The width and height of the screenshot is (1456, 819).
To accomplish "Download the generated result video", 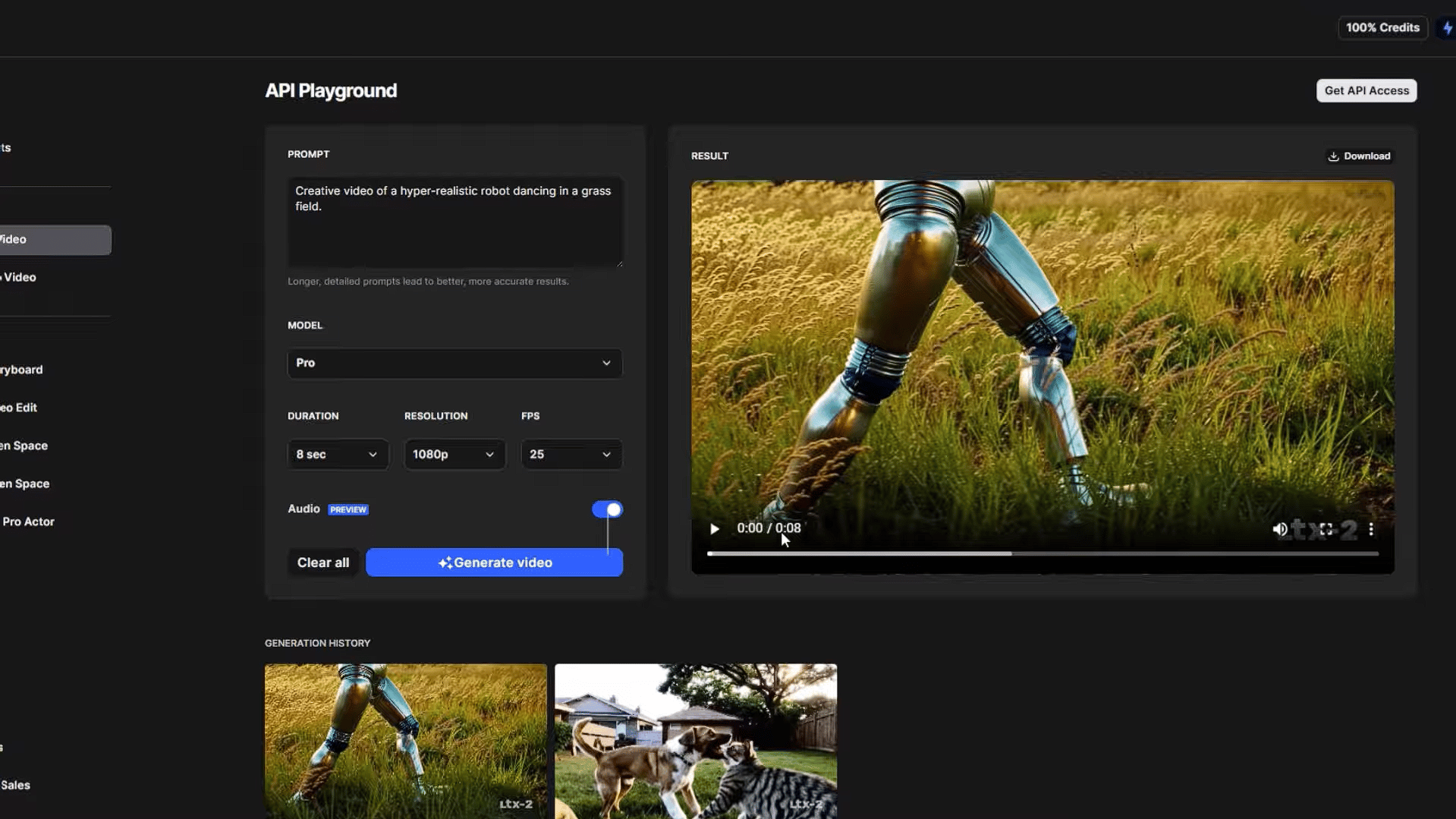I will [1359, 156].
